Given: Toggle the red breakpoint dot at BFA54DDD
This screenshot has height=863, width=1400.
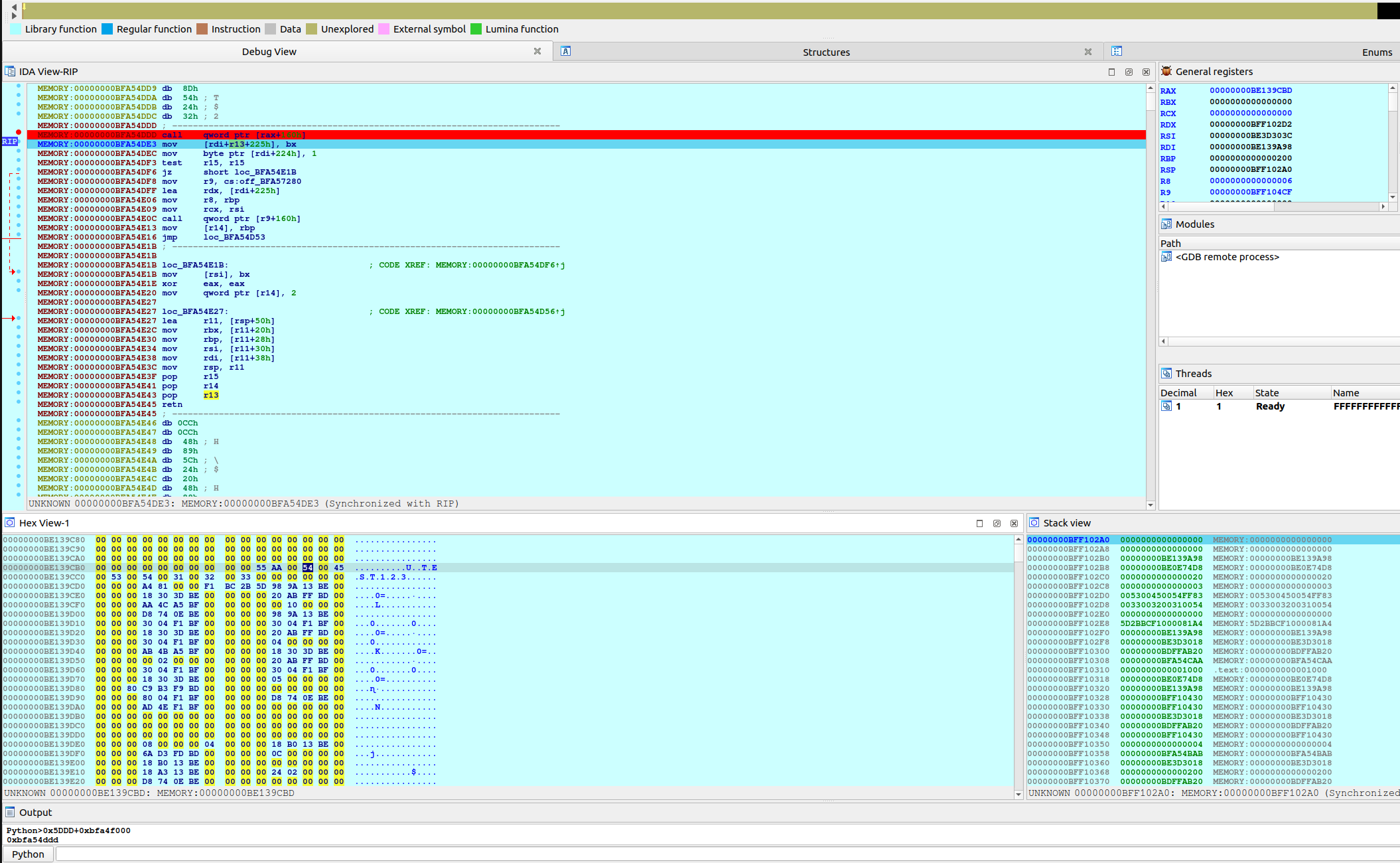Looking at the screenshot, I should (x=19, y=133).
